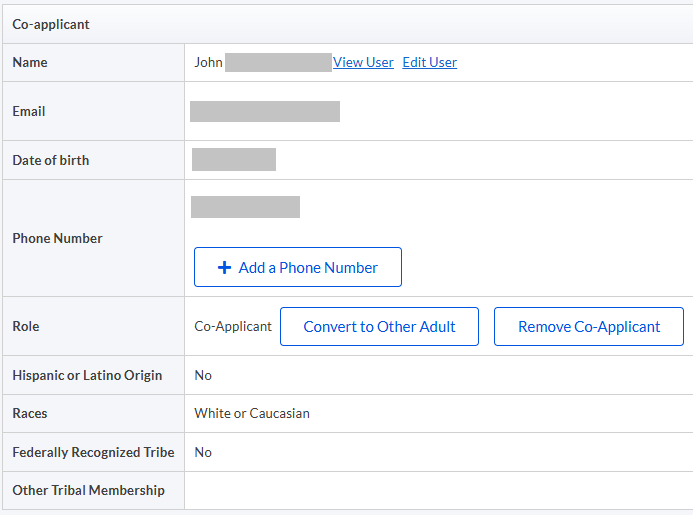The height and width of the screenshot is (515, 693).
Task: Click the Co-Applicant role text
Action: pos(232,326)
